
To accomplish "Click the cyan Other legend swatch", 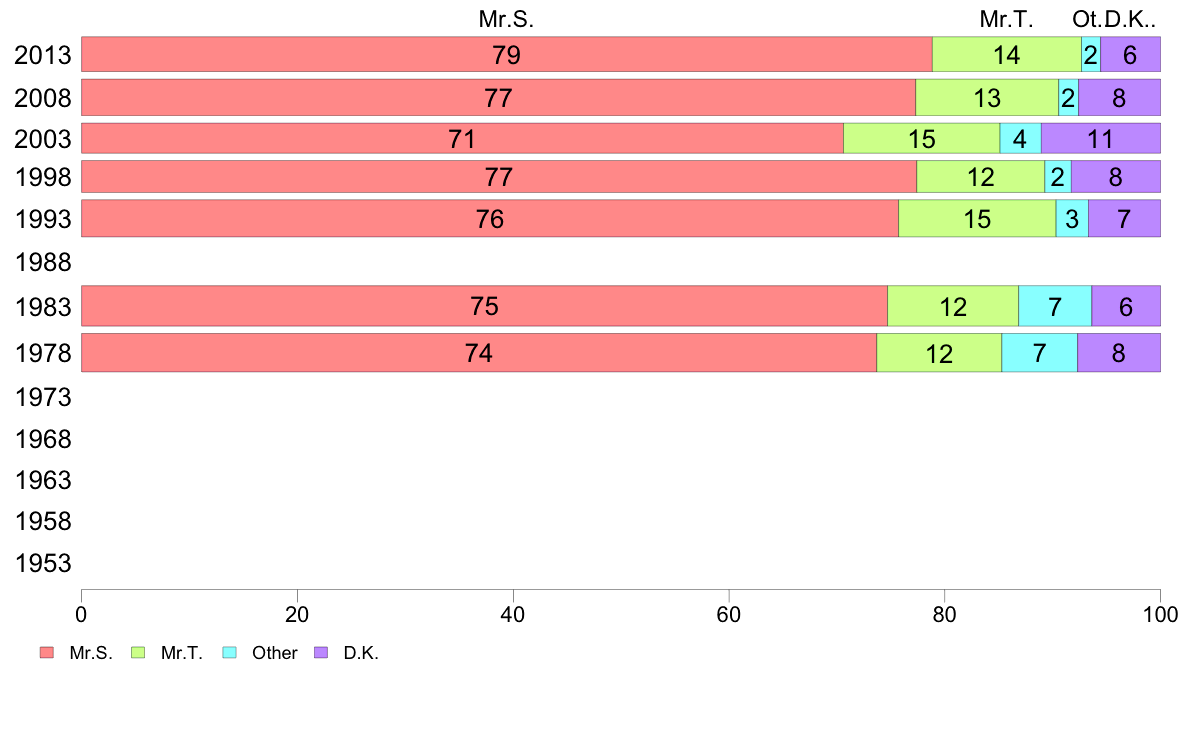I will 229,653.
